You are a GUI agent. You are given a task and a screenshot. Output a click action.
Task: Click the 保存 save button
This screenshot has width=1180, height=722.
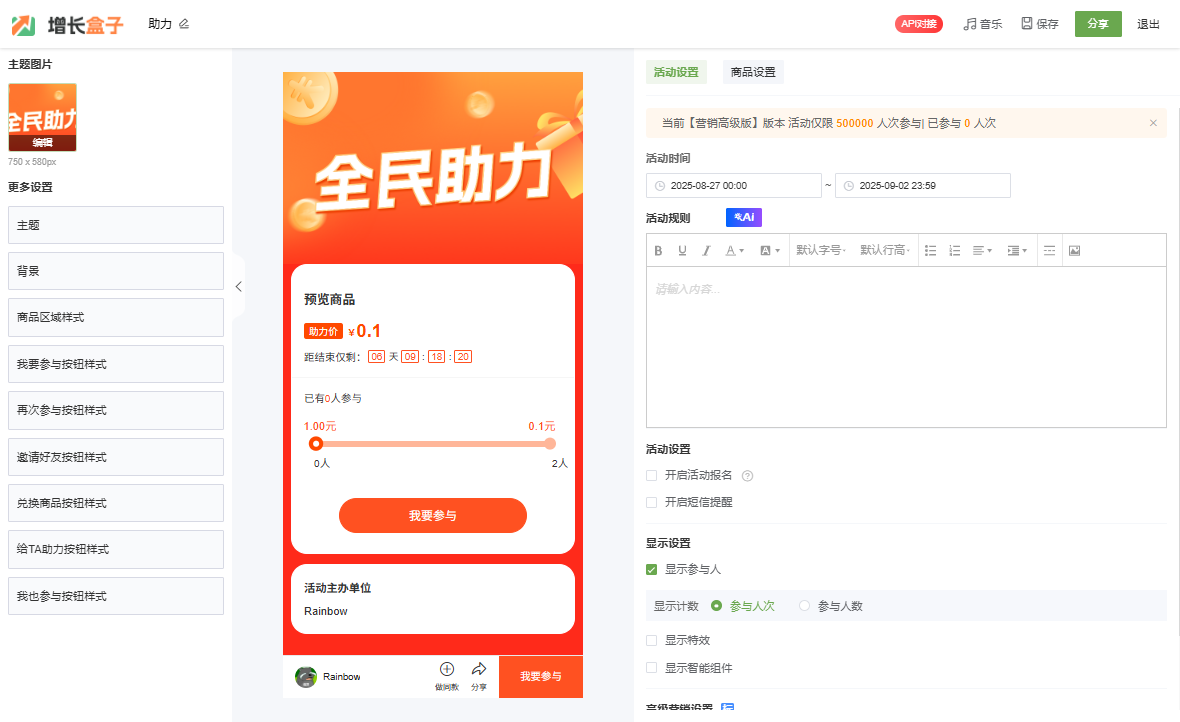(1039, 24)
